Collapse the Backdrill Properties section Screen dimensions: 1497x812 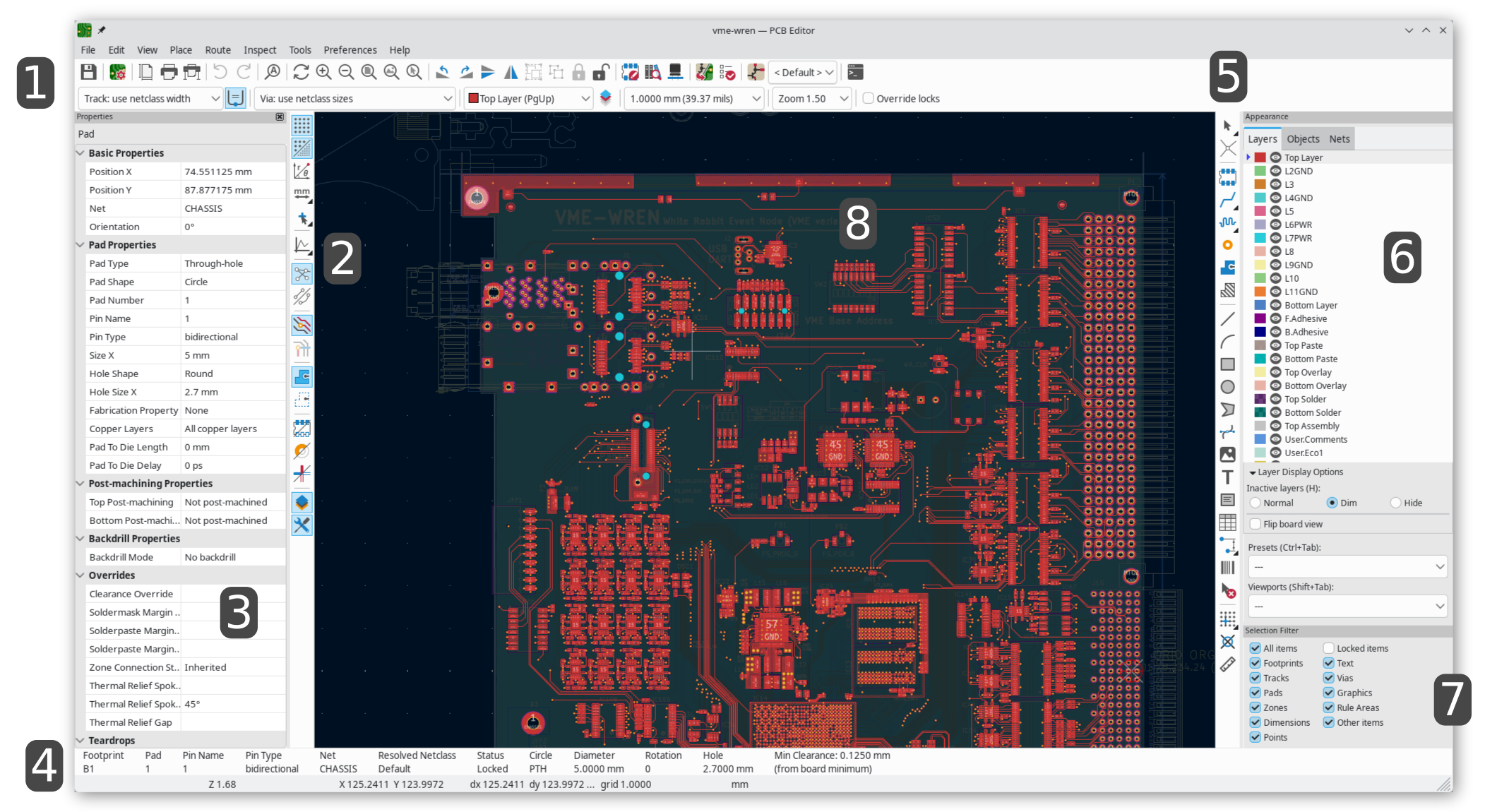click(x=80, y=538)
